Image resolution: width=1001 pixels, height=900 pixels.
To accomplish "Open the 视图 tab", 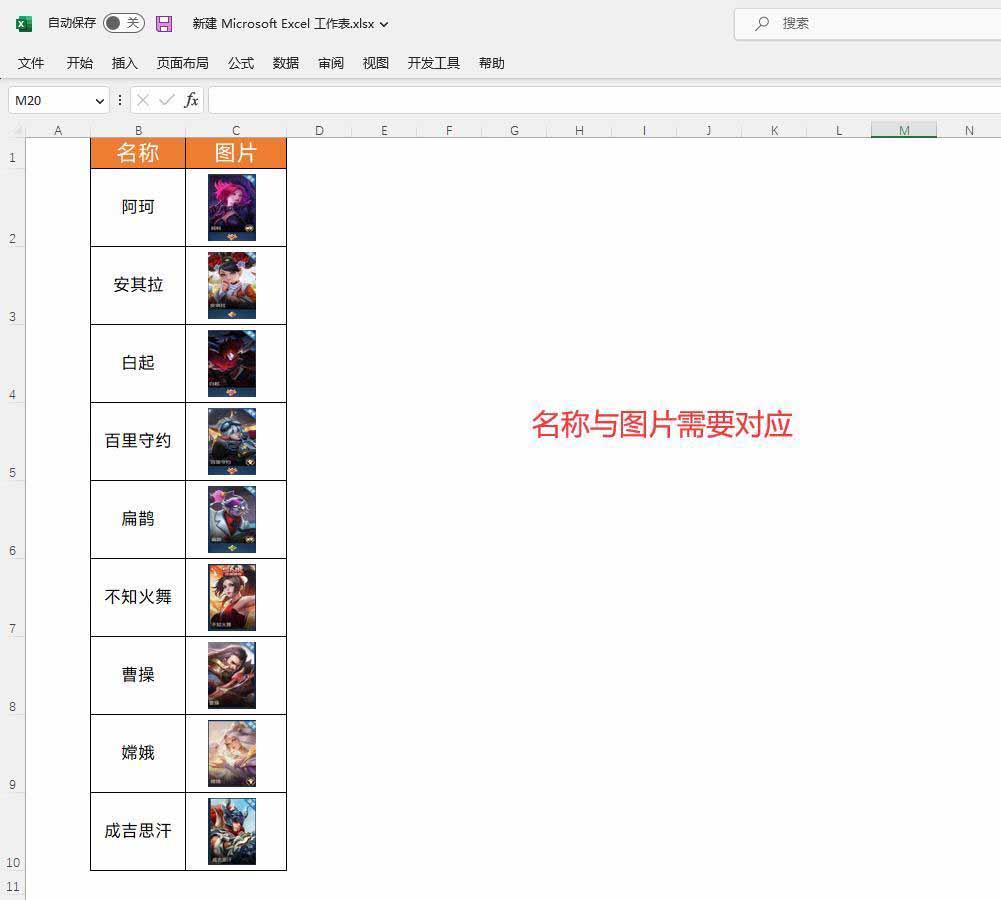I will pos(375,63).
